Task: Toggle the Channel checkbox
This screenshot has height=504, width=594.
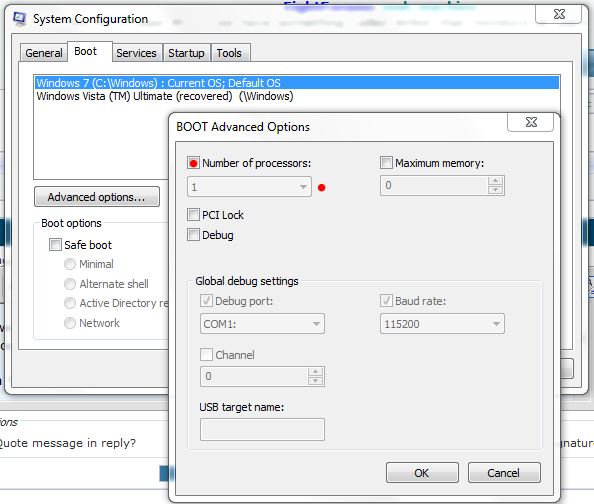Action: click(x=206, y=355)
